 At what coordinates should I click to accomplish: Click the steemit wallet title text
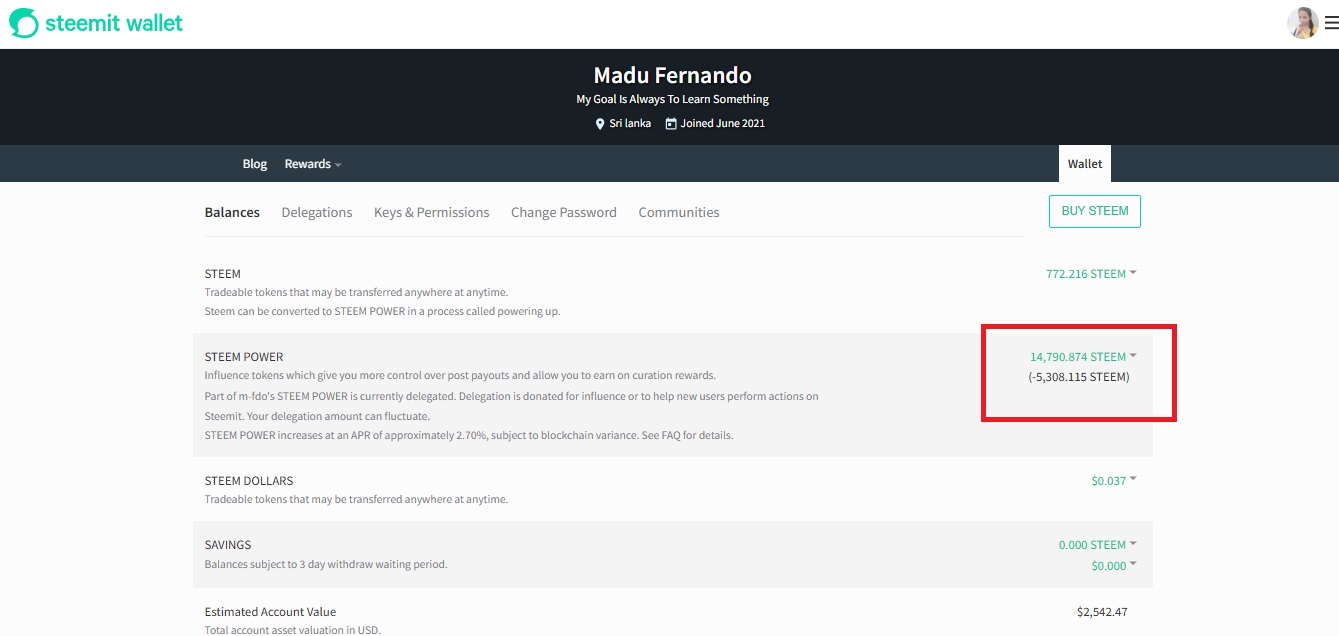tap(114, 23)
